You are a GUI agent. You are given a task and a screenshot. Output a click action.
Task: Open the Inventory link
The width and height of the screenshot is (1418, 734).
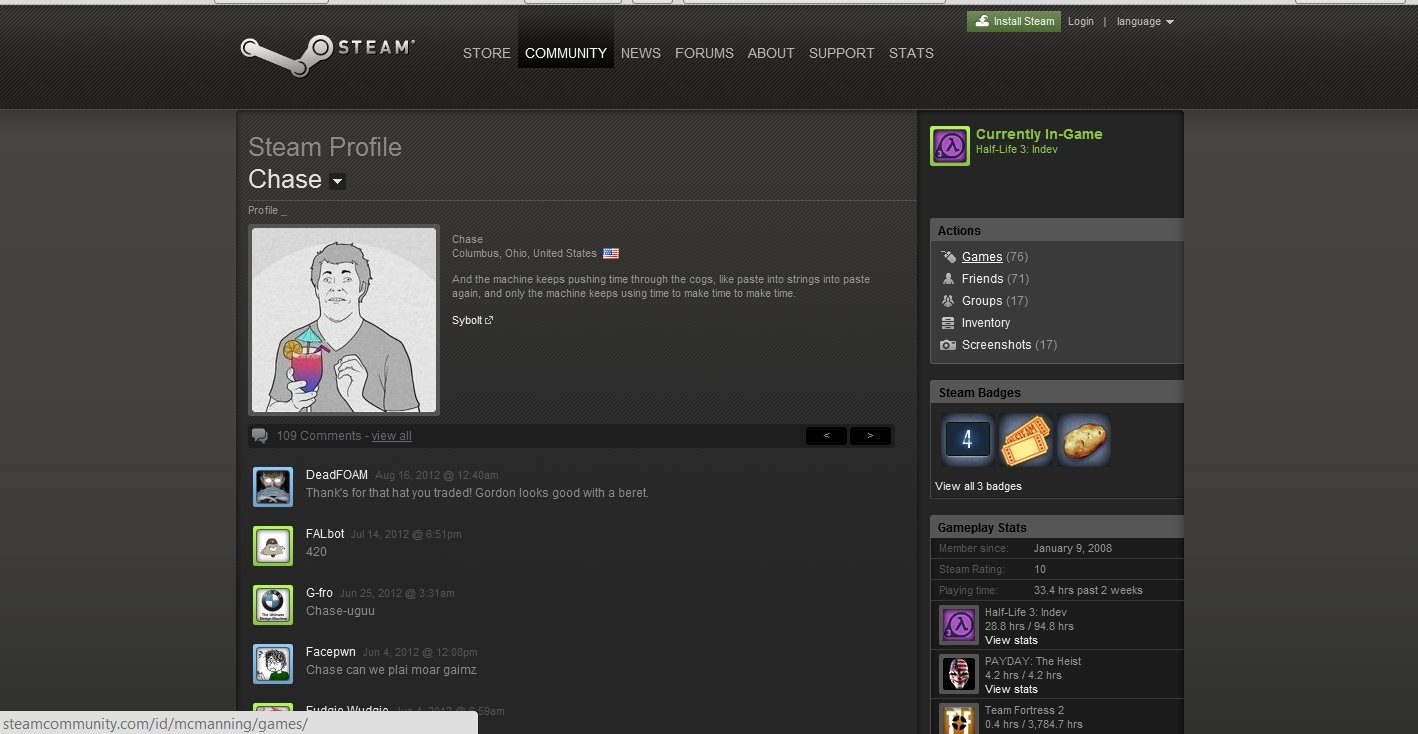click(986, 323)
